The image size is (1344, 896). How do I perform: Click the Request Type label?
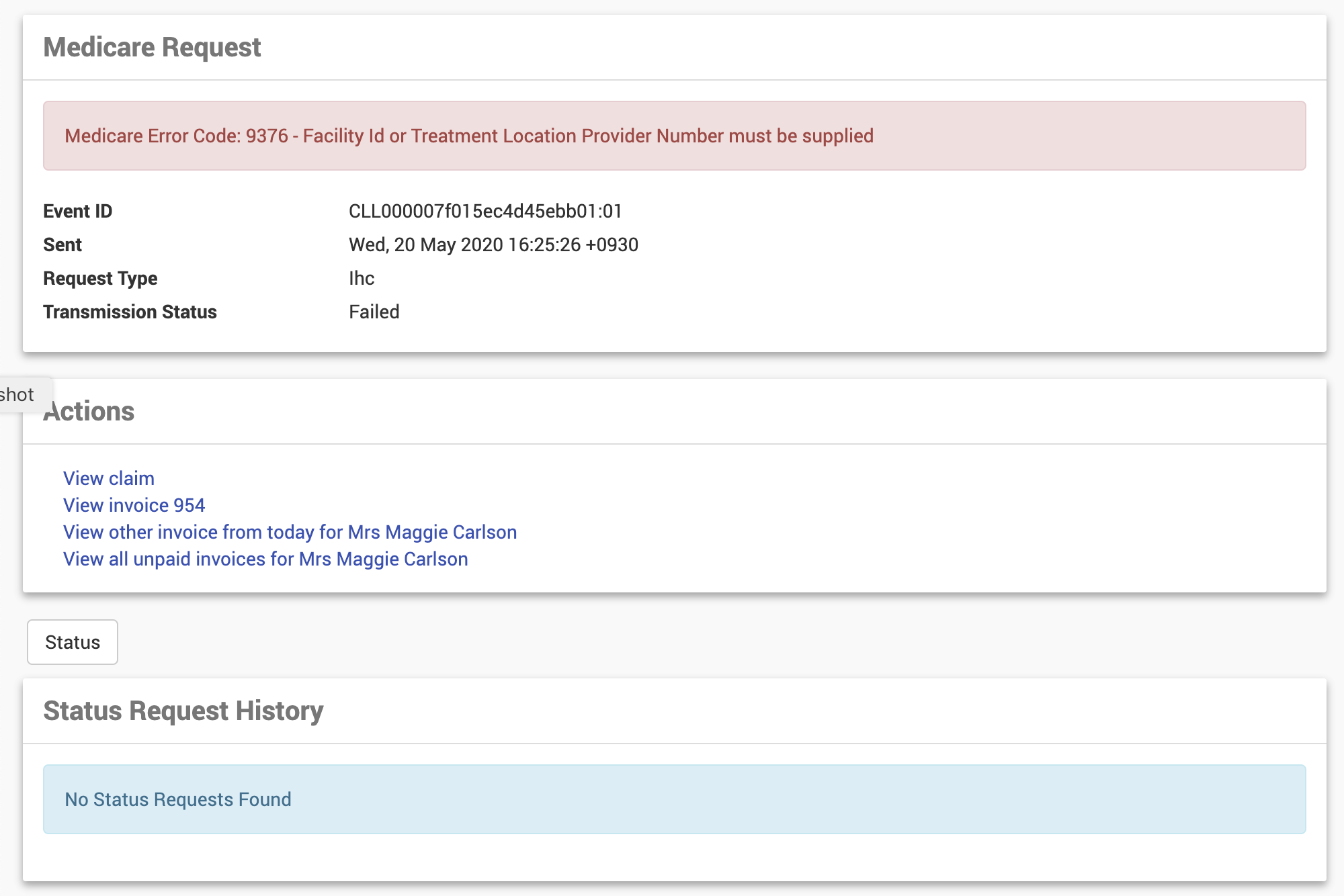(100, 278)
